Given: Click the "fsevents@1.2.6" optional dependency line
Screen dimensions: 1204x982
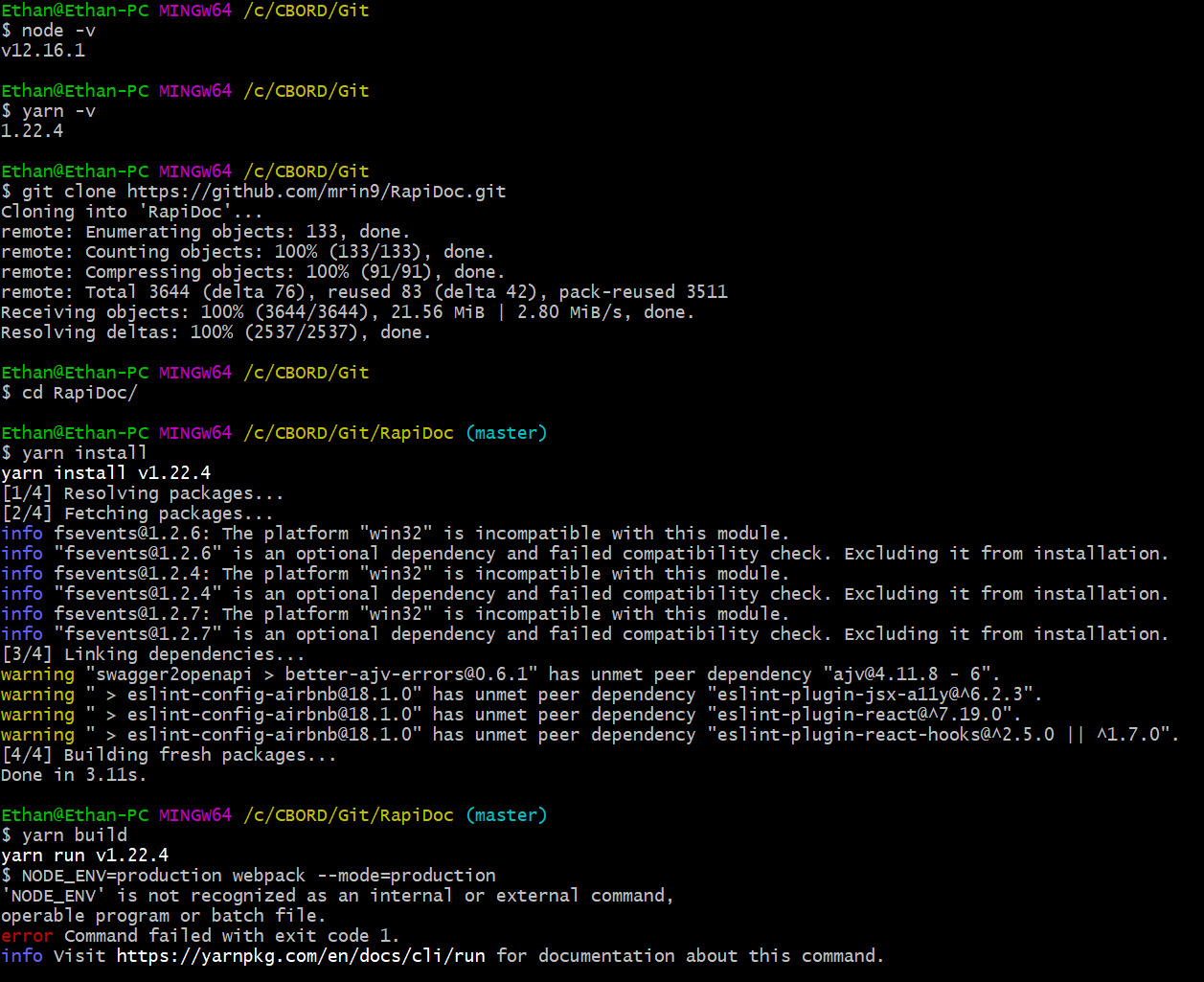Looking at the screenshot, I should click(x=585, y=554).
